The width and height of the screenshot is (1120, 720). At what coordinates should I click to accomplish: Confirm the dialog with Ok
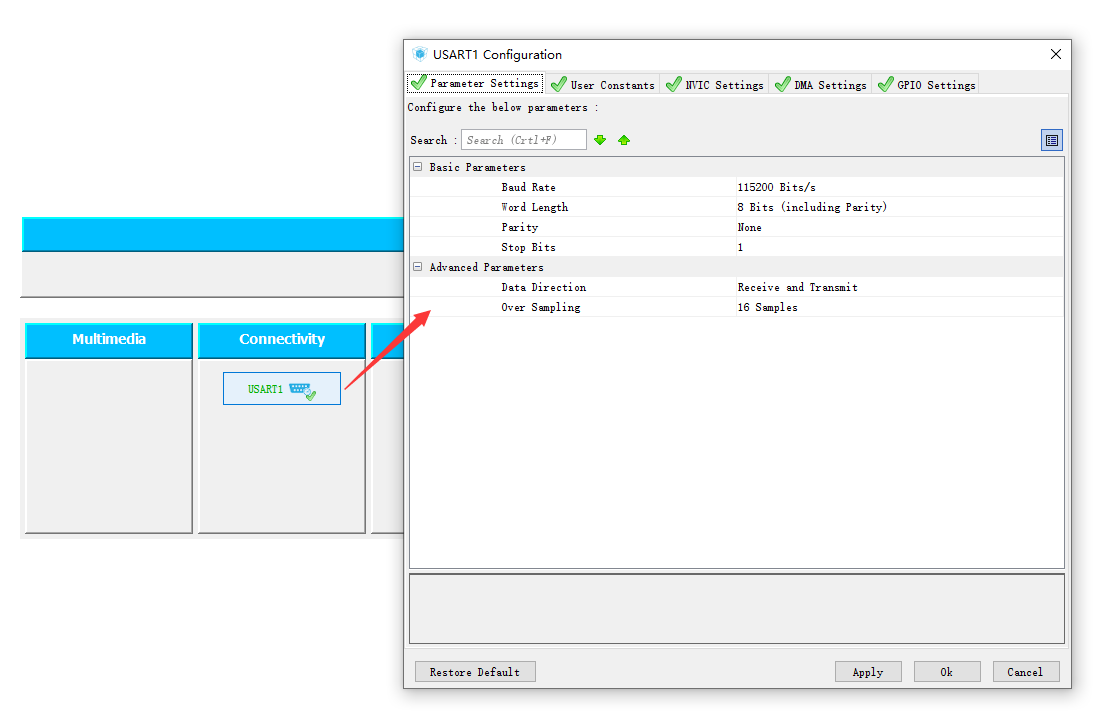946,672
